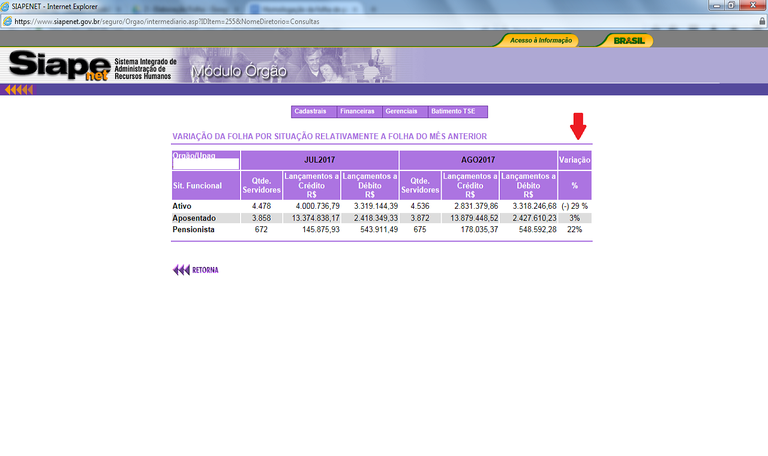Click the Pensionista variation value 22%

574,229
